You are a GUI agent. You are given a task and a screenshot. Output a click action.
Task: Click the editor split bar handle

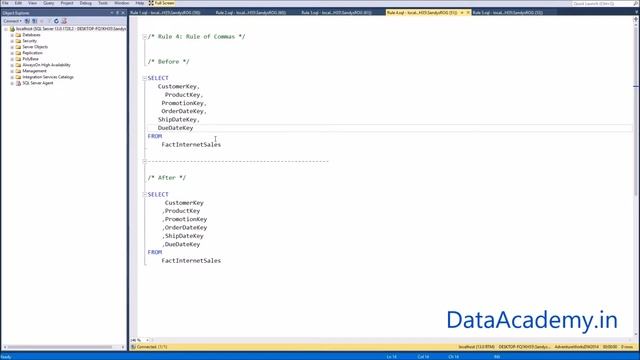[x=636, y=19]
